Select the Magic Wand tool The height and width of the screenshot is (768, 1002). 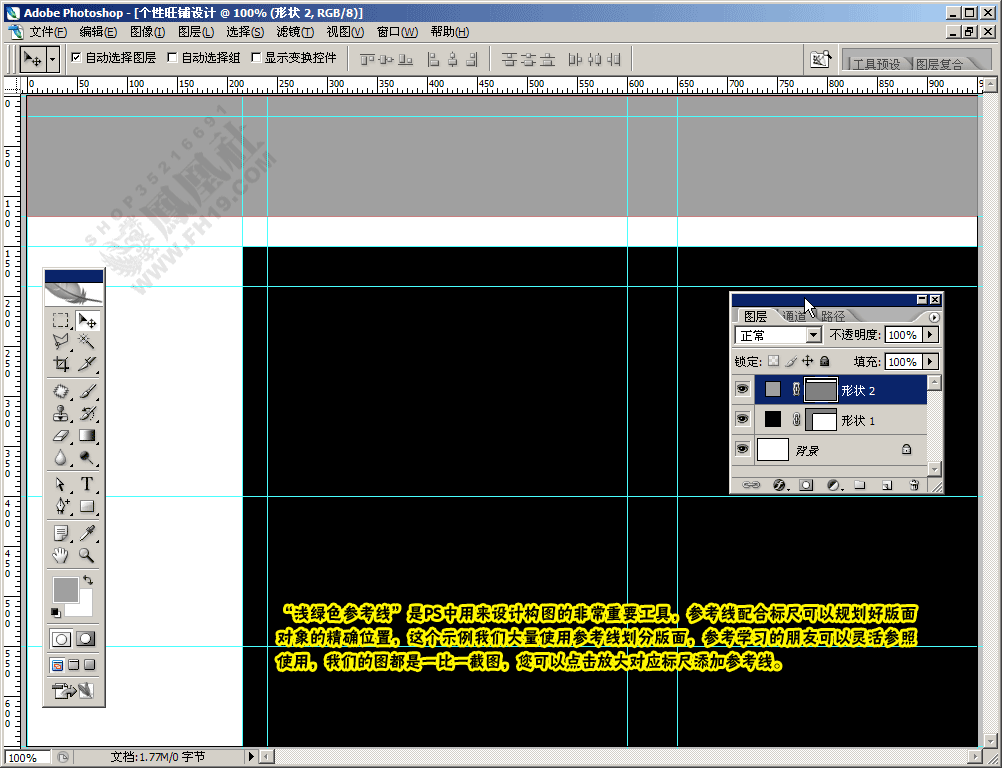(x=87, y=342)
